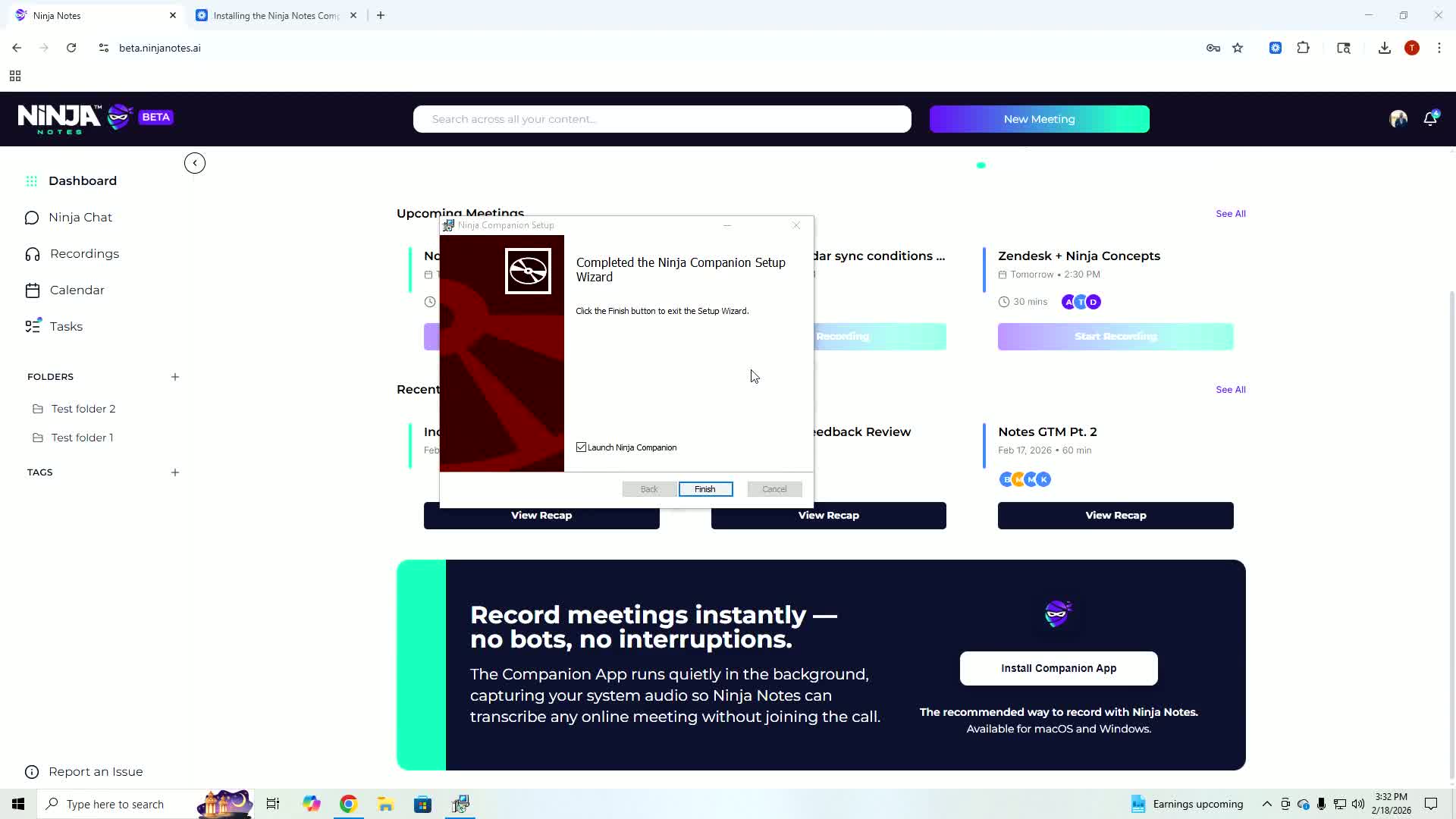Open Chrome tab search icon
The height and width of the screenshot is (819, 1456).
point(1344,48)
